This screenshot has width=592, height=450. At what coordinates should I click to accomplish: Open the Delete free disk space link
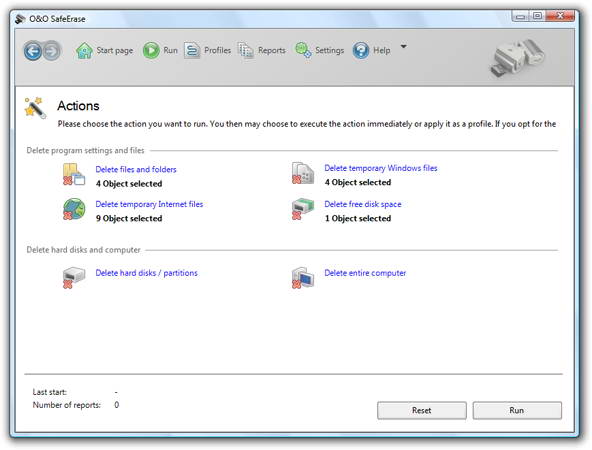coord(363,204)
